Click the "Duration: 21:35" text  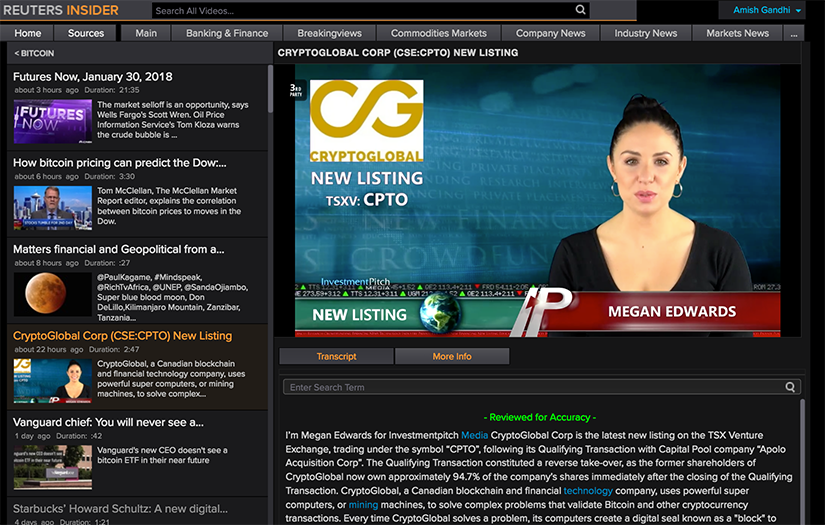(112, 90)
